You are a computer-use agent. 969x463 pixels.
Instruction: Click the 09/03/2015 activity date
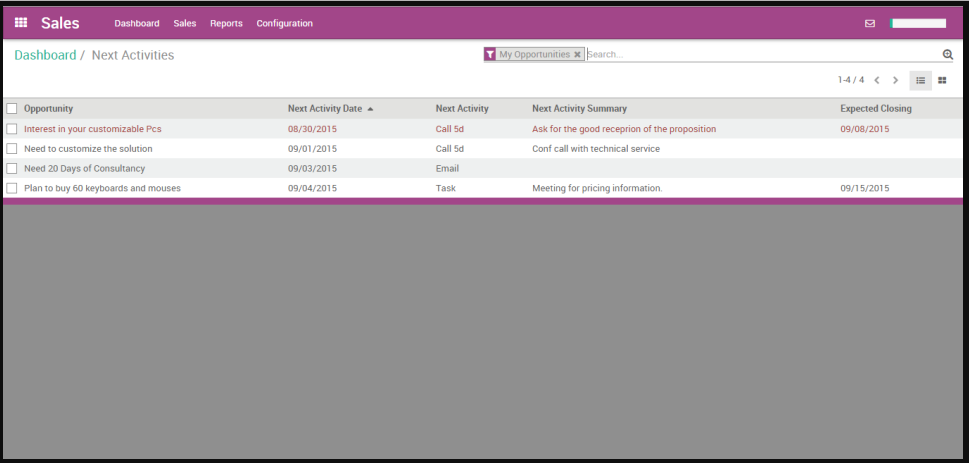(x=312, y=168)
